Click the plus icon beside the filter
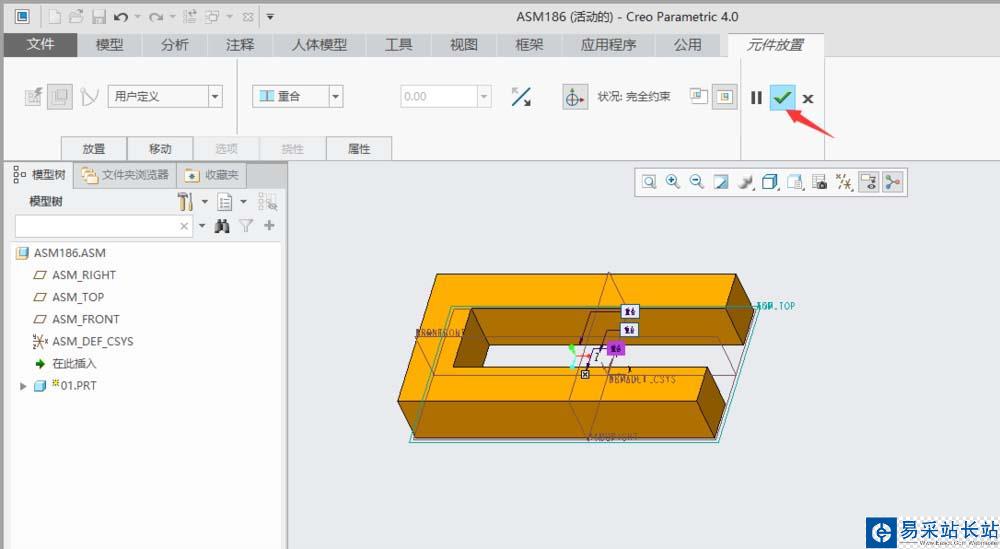The image size is (1000, 549). [269, 225]
